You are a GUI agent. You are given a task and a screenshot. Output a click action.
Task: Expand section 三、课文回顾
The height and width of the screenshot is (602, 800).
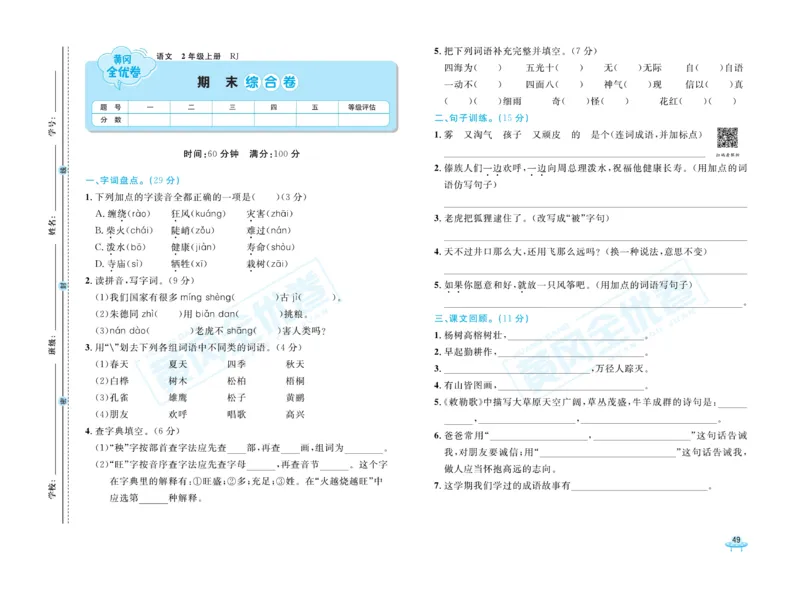452,318
